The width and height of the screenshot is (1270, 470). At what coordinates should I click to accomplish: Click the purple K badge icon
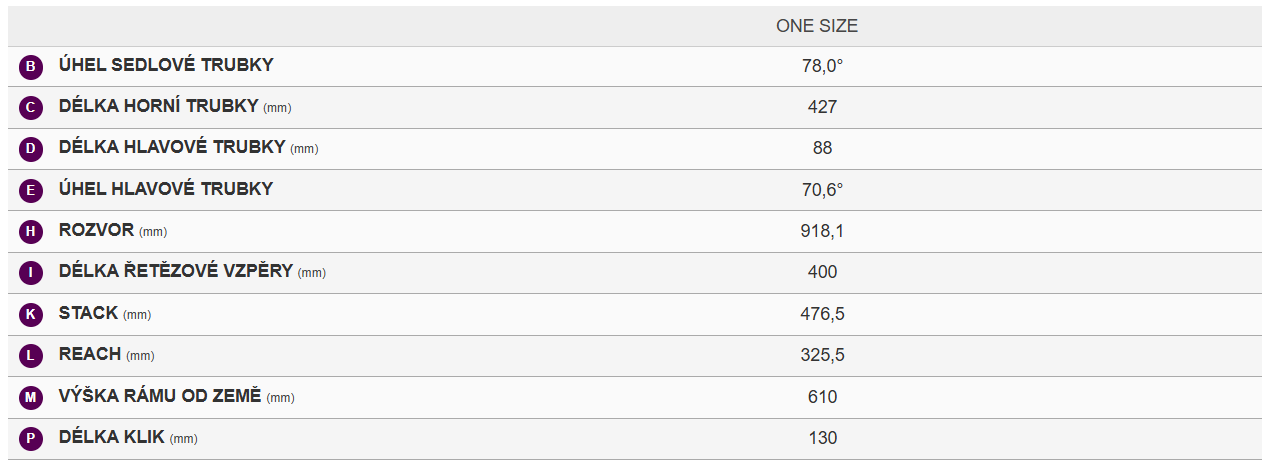(x=31, y=315)
